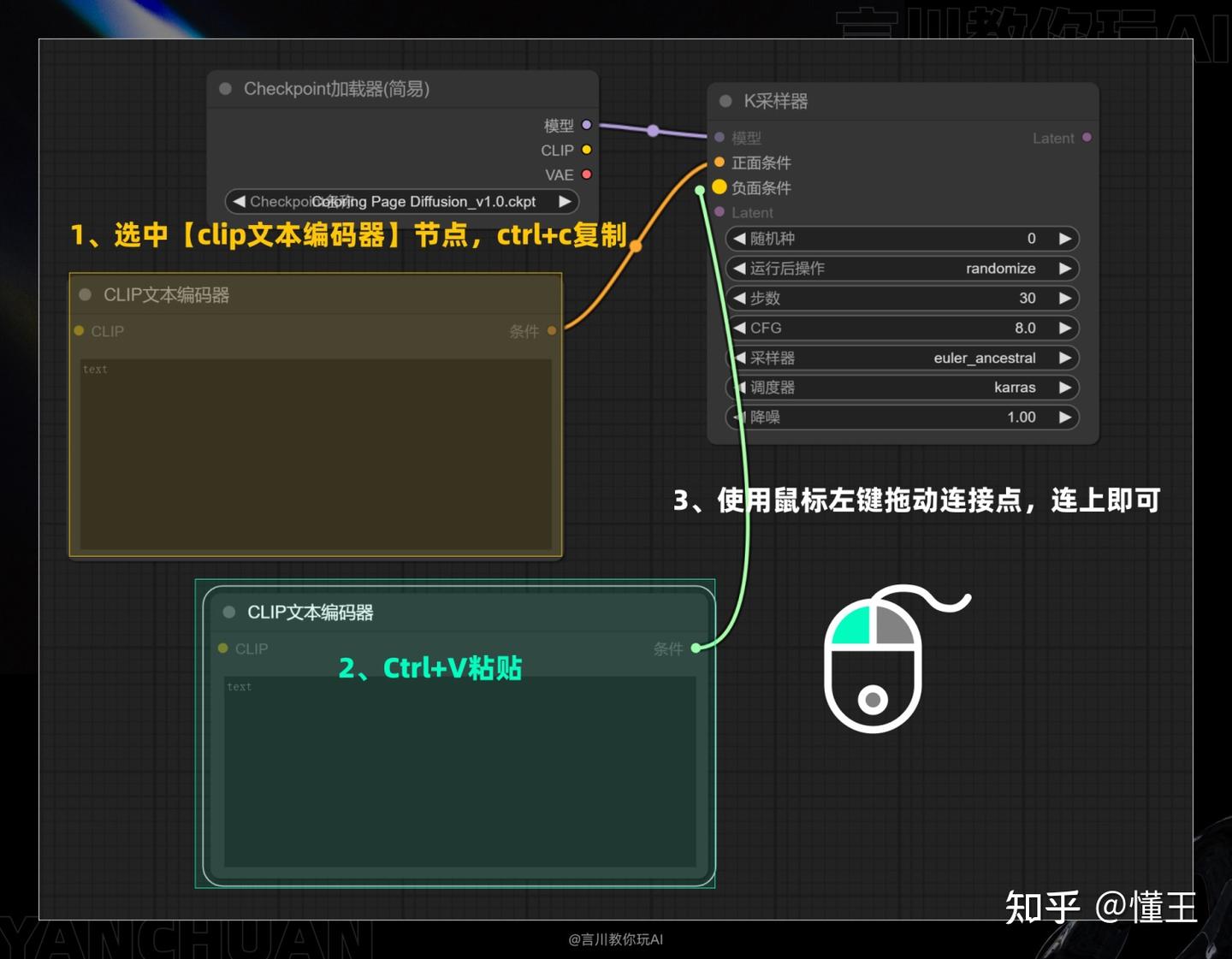This screenshot has height=959, width=1232.
Task: Click the CLIP input dot on the yellow CLIP文本编码器 node
Action: 79,330
